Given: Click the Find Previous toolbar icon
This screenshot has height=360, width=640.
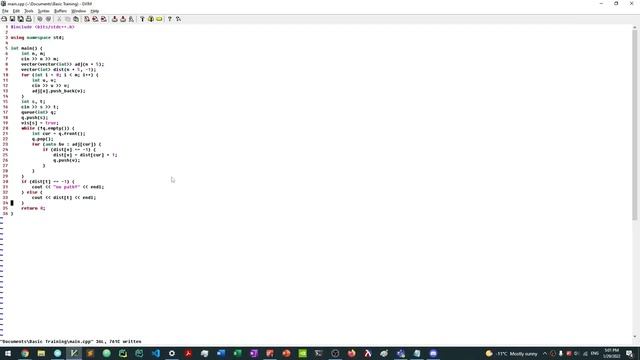Looking at the screenshot, I should point(104,19).
